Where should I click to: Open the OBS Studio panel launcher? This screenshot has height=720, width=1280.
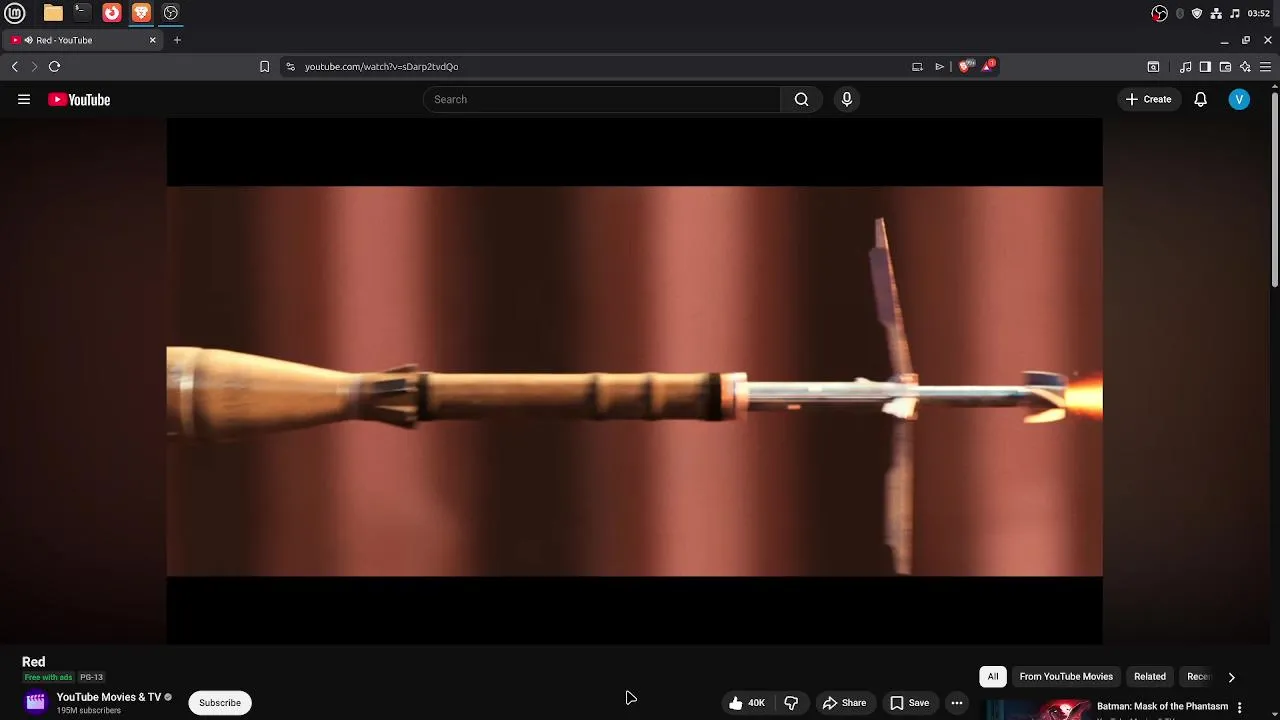coord(171,13)
